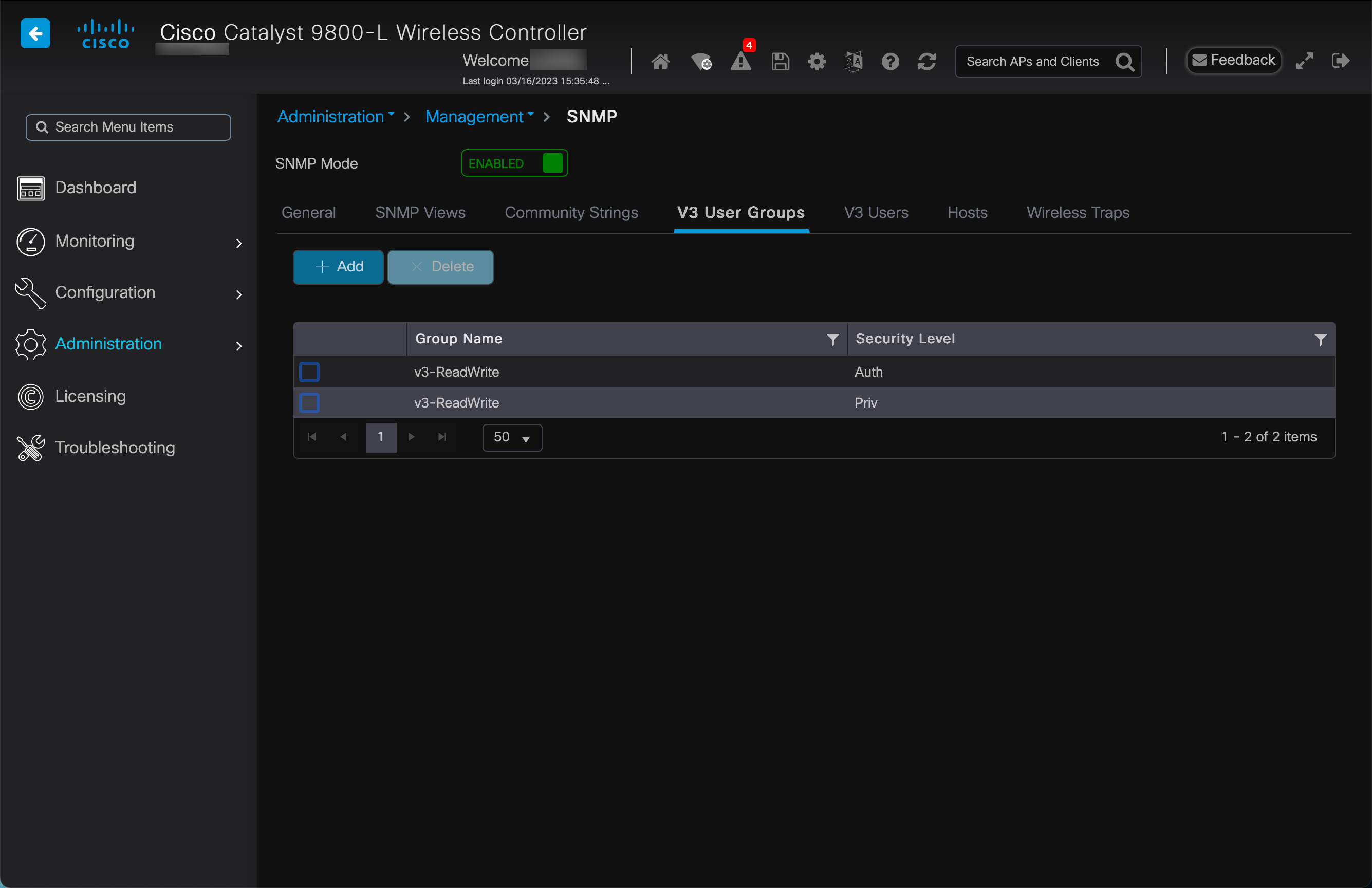
Task: Open the alerts warning icon showing 4 notifications
Action: pos(741,60)
